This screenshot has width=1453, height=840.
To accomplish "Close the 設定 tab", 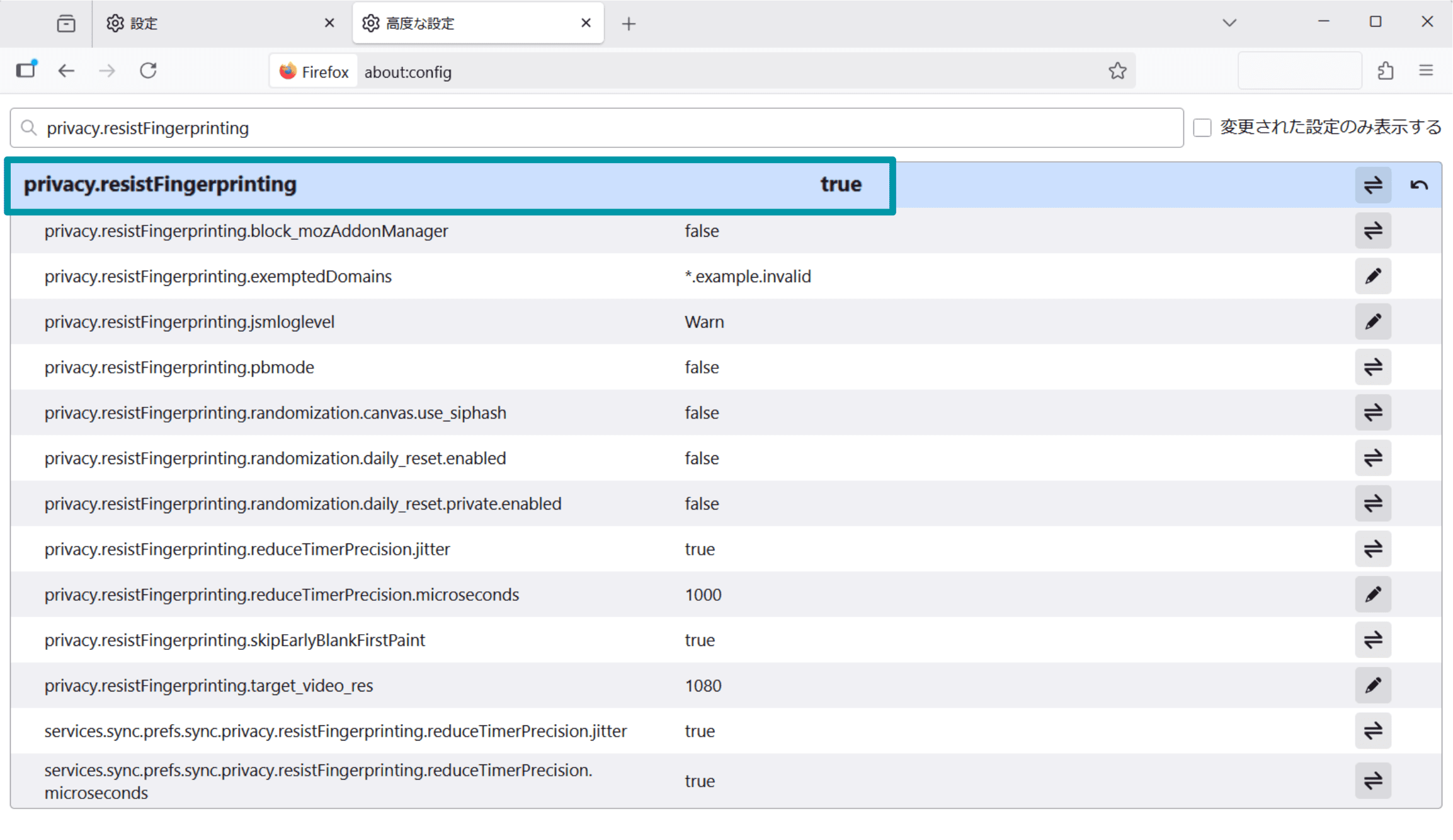I will [329, 23].
